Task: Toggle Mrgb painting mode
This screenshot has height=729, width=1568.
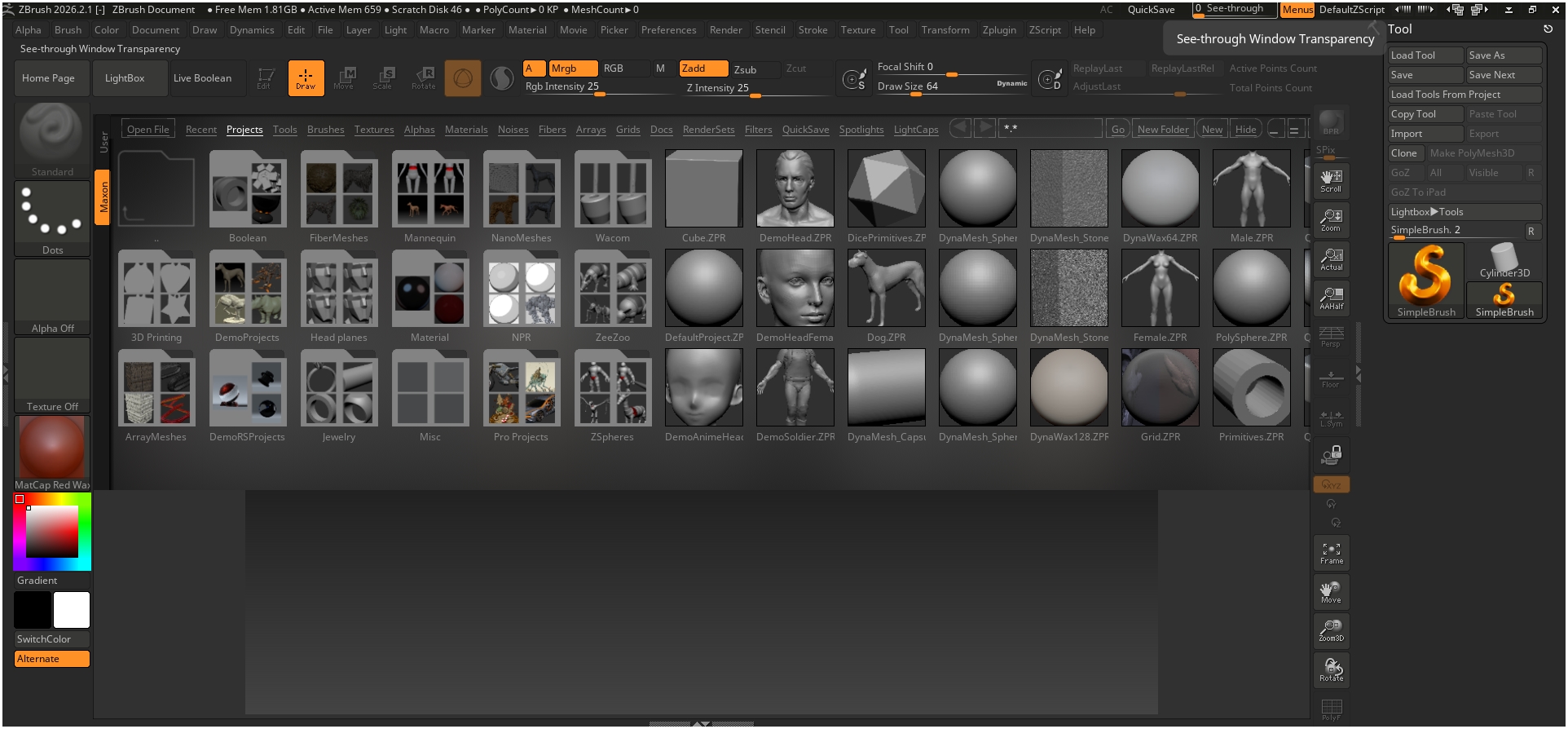Action: [573, 68]
